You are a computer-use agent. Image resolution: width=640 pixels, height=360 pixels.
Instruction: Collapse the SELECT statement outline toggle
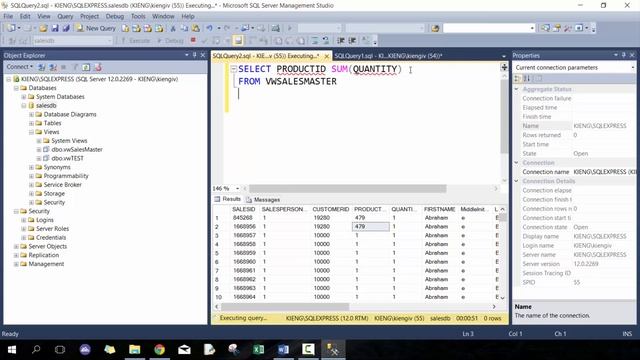point(233,69)
